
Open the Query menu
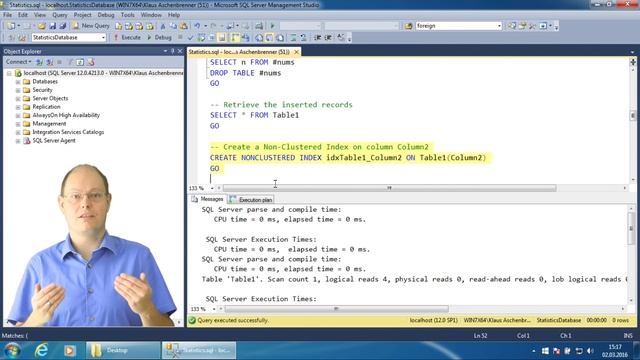point(60,15)
